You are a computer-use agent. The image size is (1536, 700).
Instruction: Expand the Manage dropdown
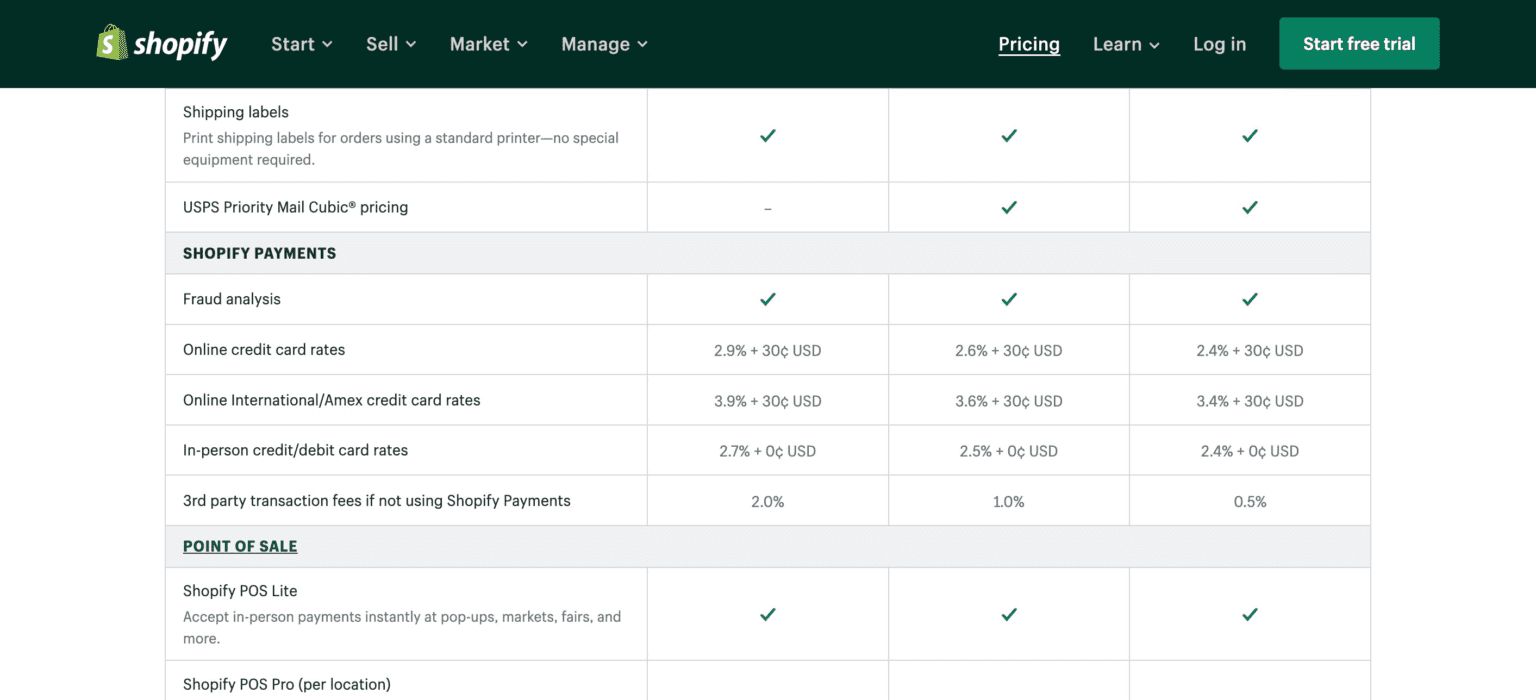[x=604, y=44]
